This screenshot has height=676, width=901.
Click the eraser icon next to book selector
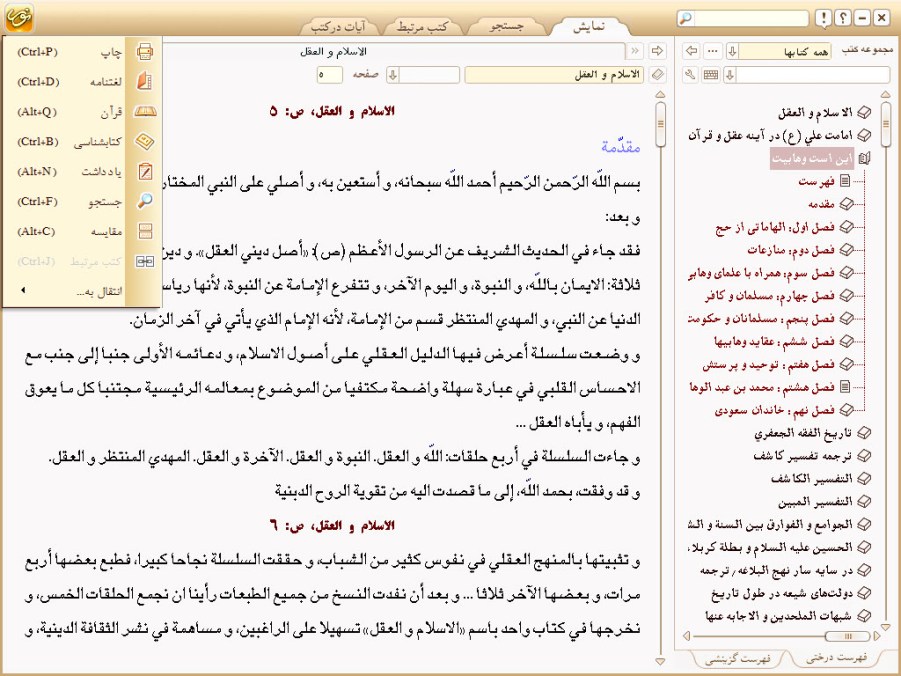click(657, 75)
